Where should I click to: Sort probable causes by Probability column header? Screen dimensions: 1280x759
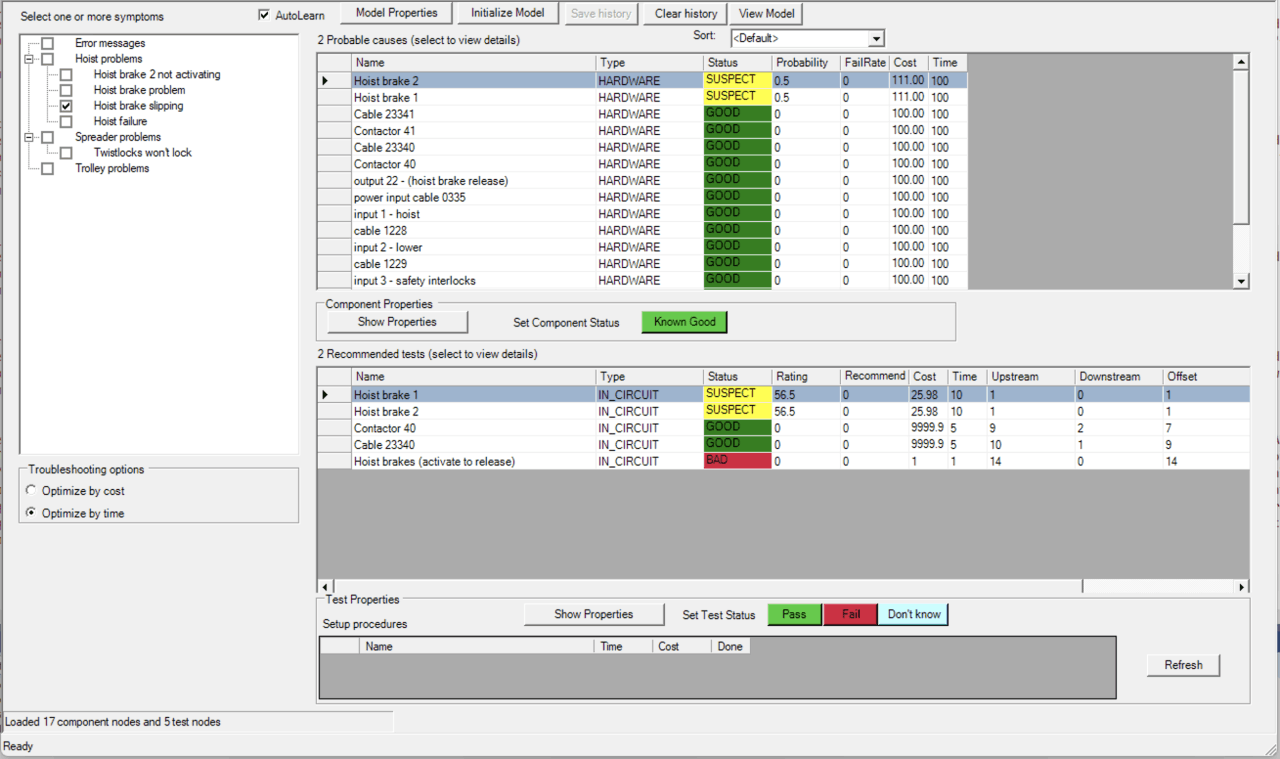pos(805,63)
